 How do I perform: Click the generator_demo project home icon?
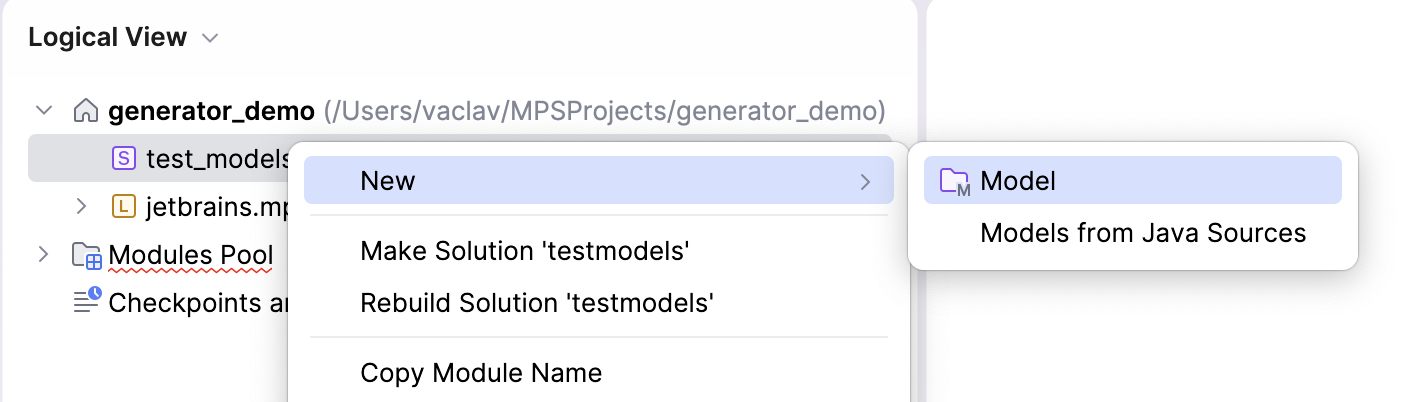coord(86,110)
